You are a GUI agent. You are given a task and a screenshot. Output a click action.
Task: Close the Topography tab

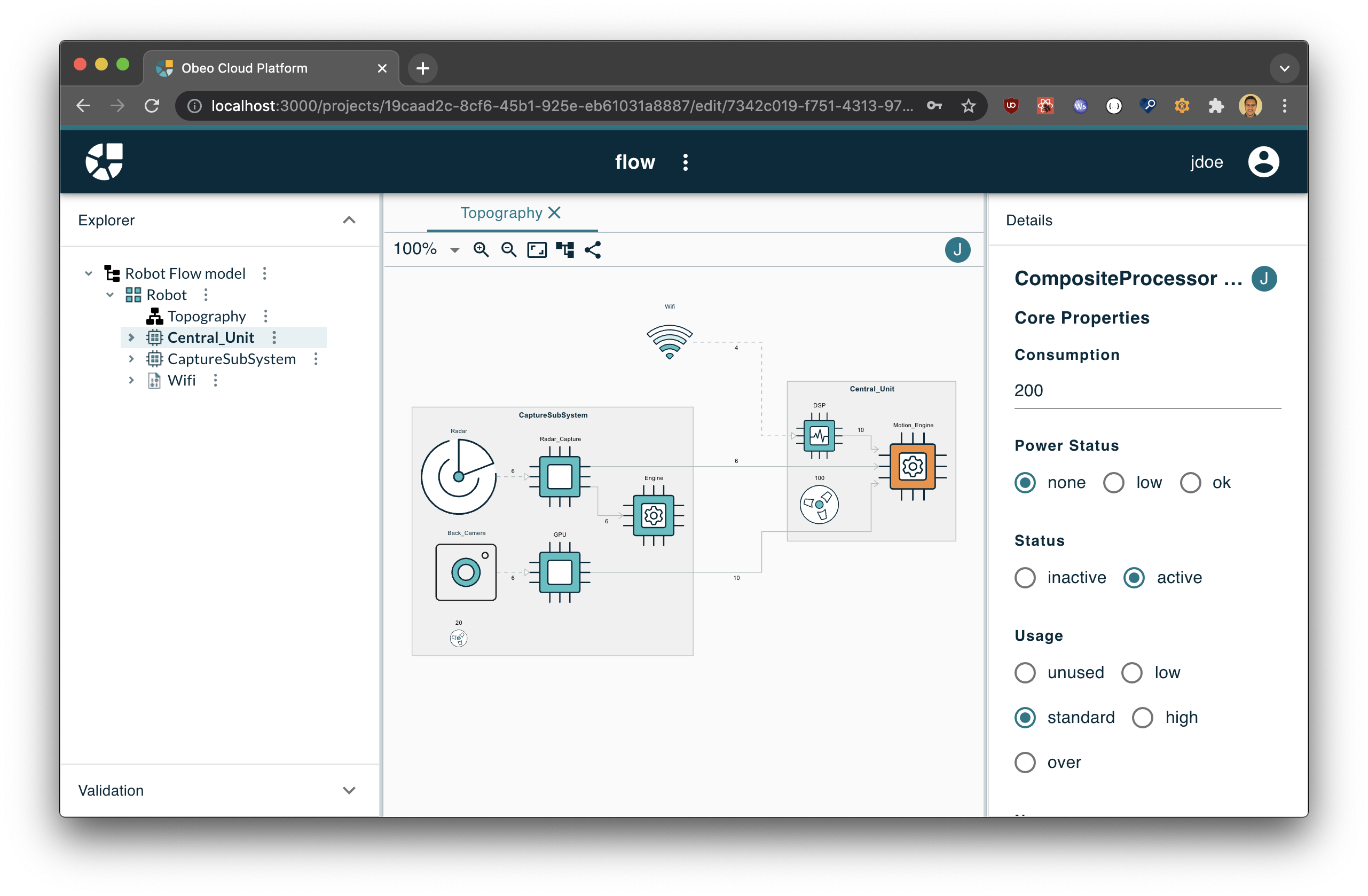554,212
